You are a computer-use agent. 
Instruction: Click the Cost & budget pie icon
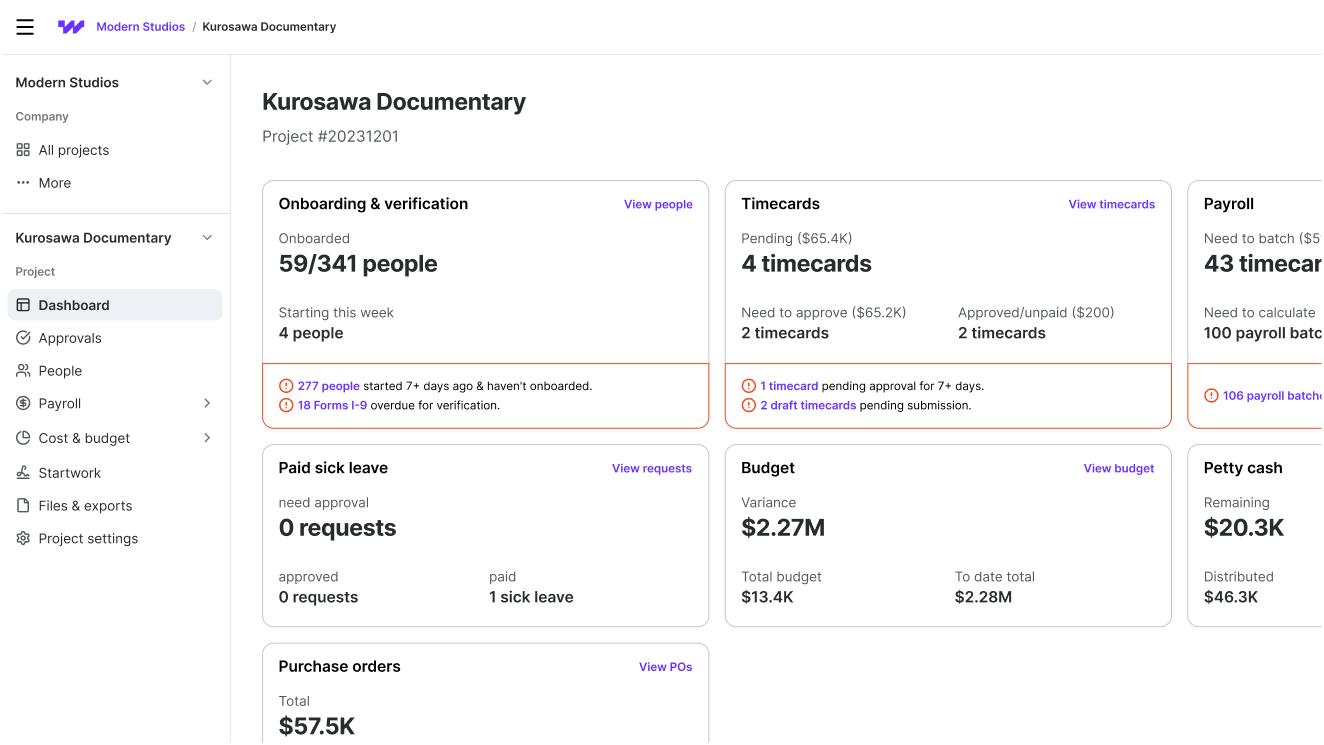(23, 438)
